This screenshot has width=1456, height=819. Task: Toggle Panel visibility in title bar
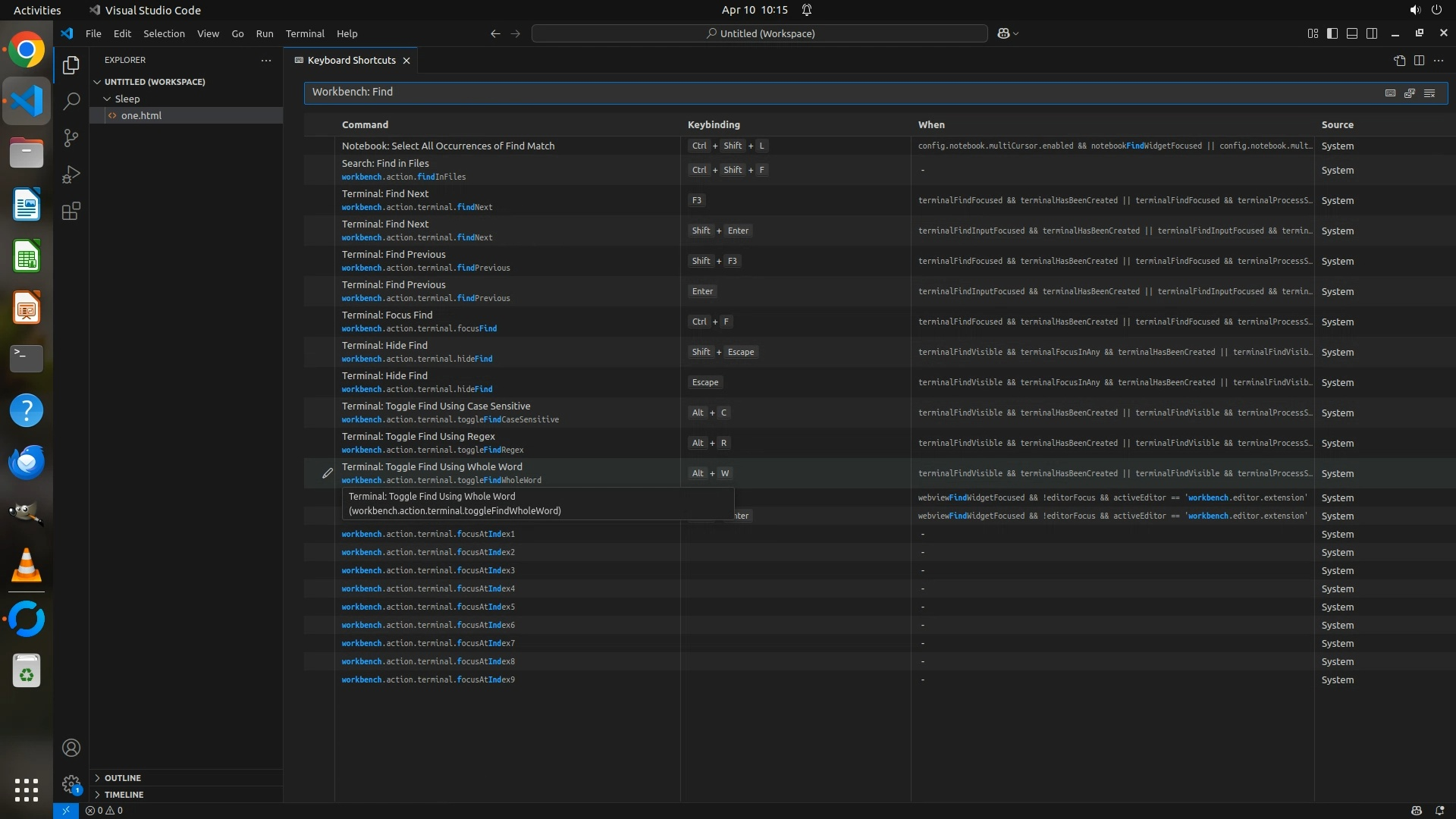(1352, 33)
